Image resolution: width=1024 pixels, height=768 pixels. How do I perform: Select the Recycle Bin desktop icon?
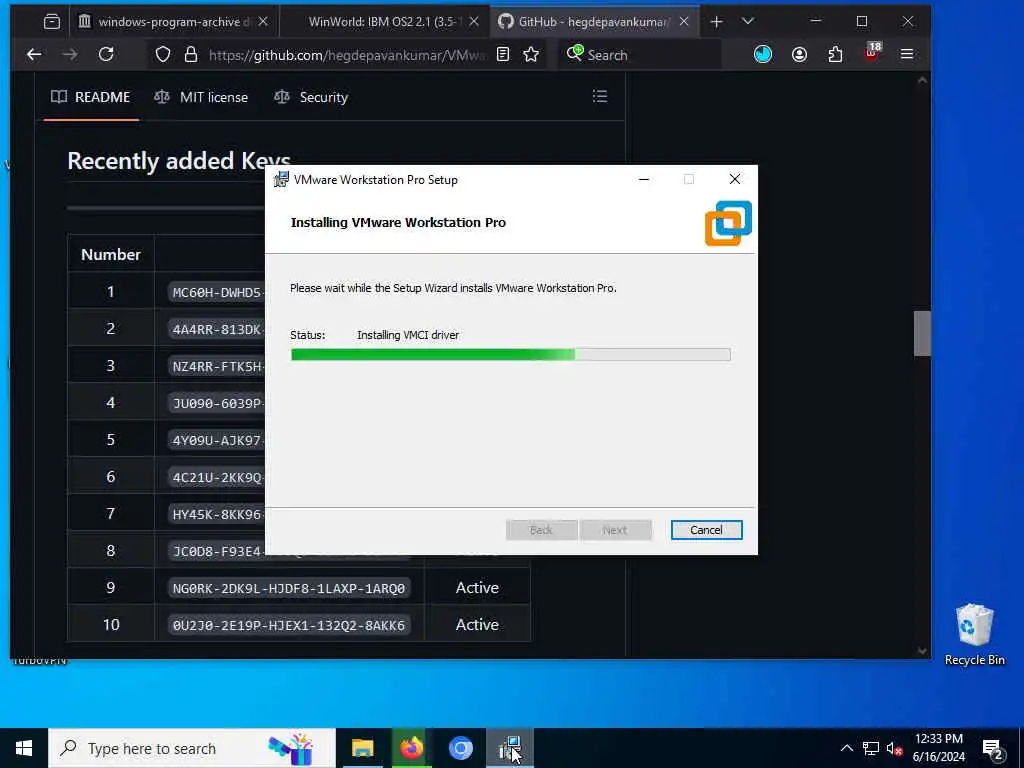(x=974, y=635)
